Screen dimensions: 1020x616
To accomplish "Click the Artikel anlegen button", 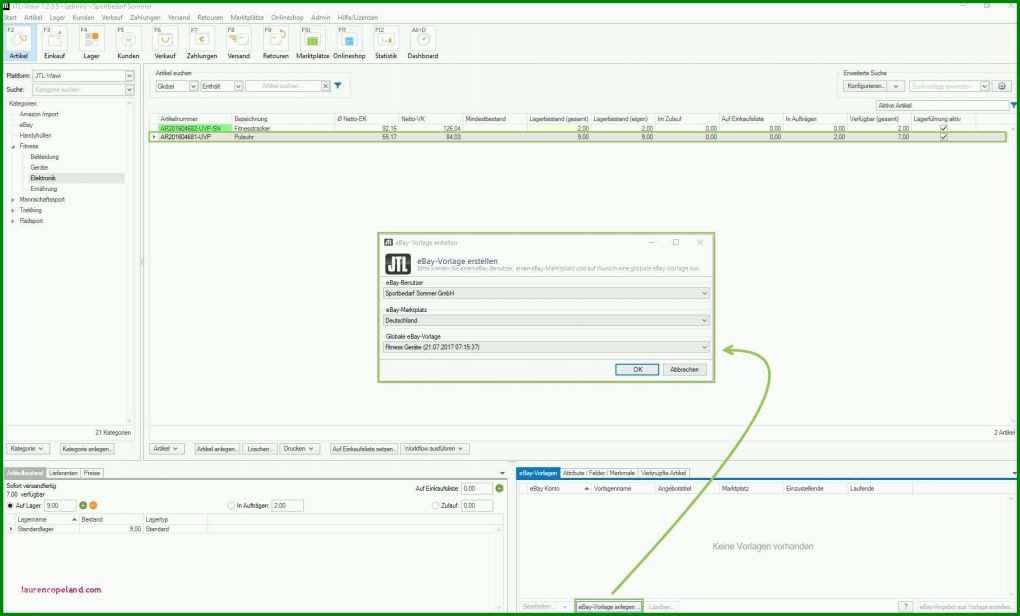I will click(x=217, y=449).
